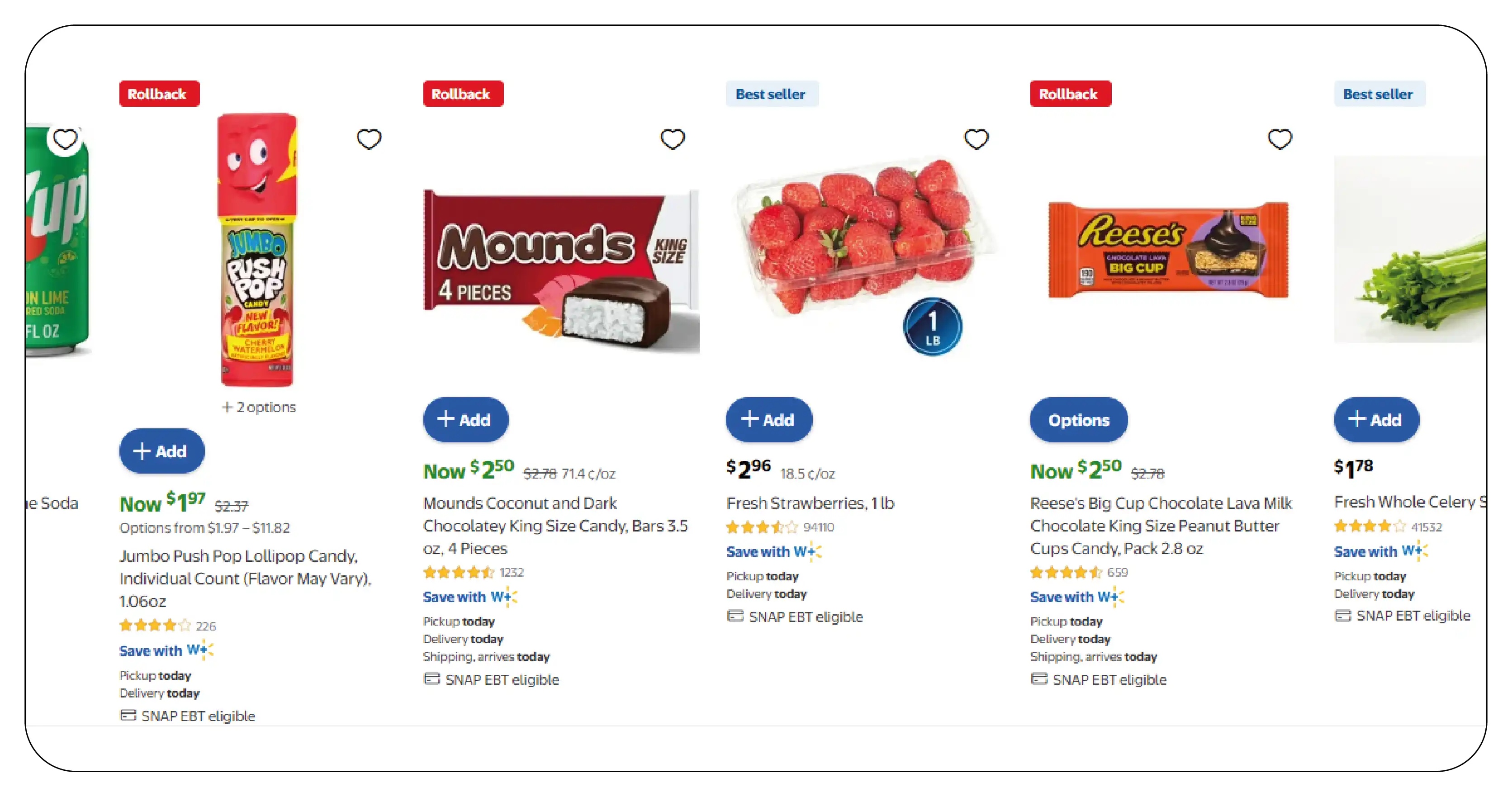The image size is (1512, 797).
Task: Toggle heart on Mounds candy bar
Action: 673,139
